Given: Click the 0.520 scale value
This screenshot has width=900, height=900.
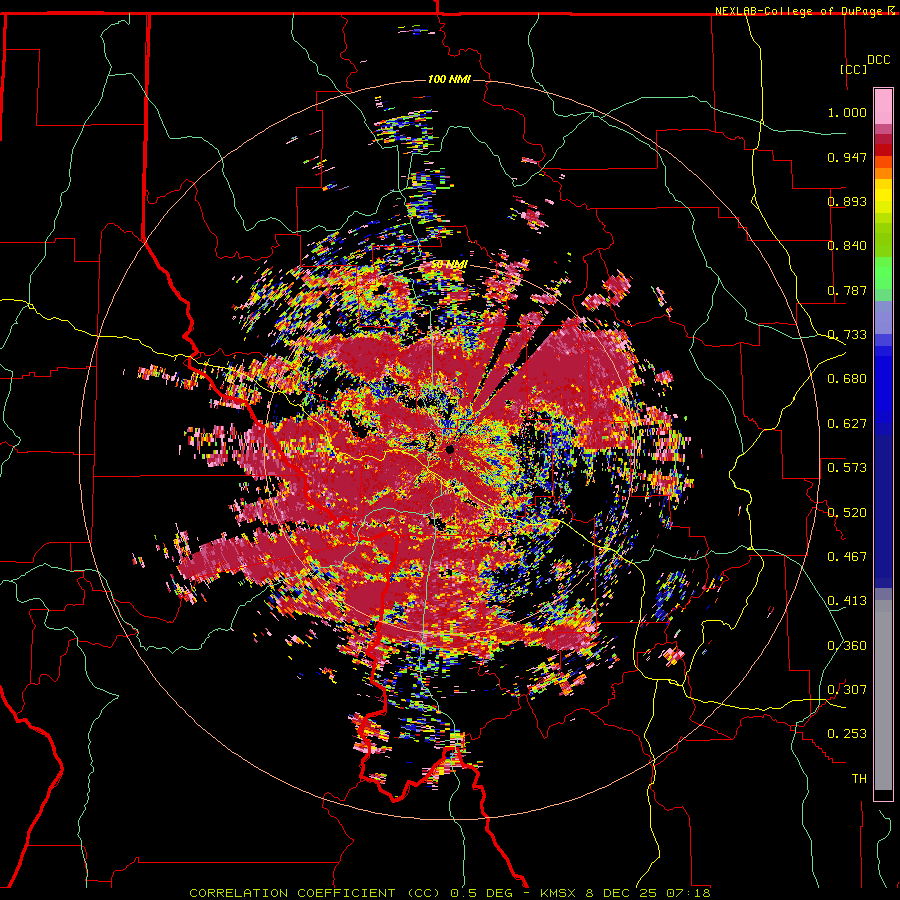Looking at the screenshot, I should pyautogui.click(x=847, y=513).
